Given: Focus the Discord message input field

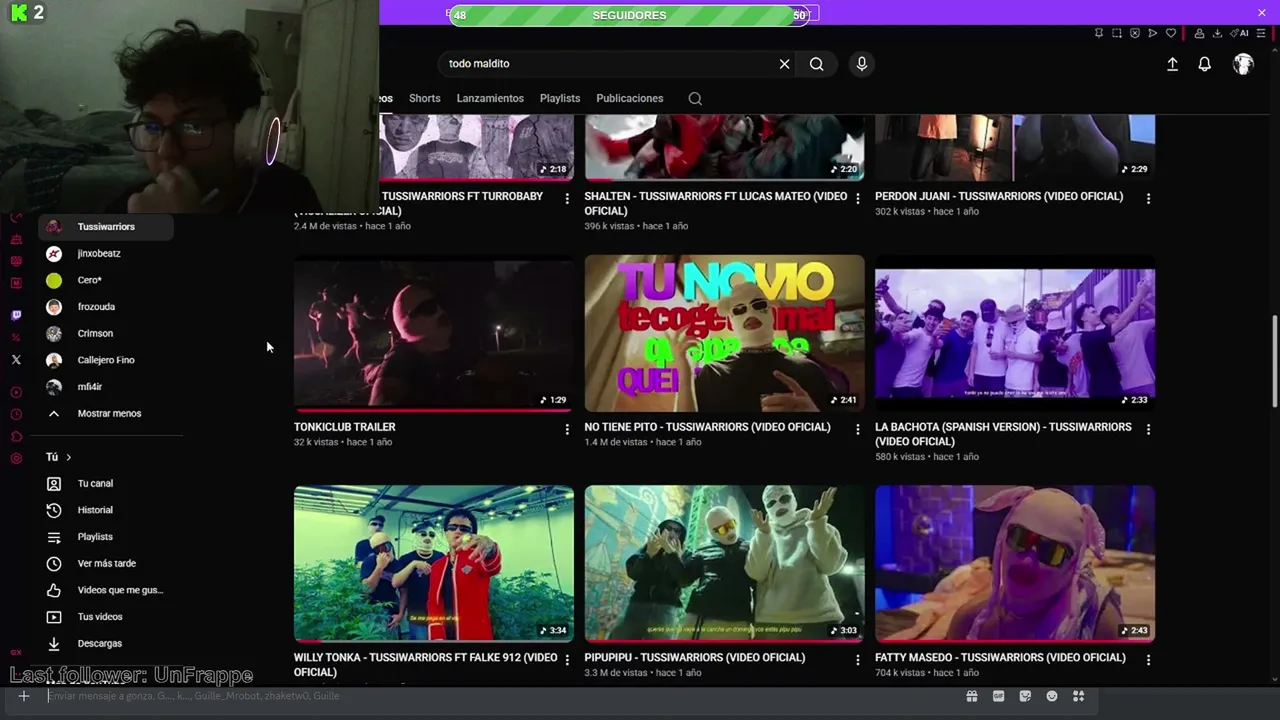Looking at the screenshot, I should pyautogui.click(x=500, y=696).
